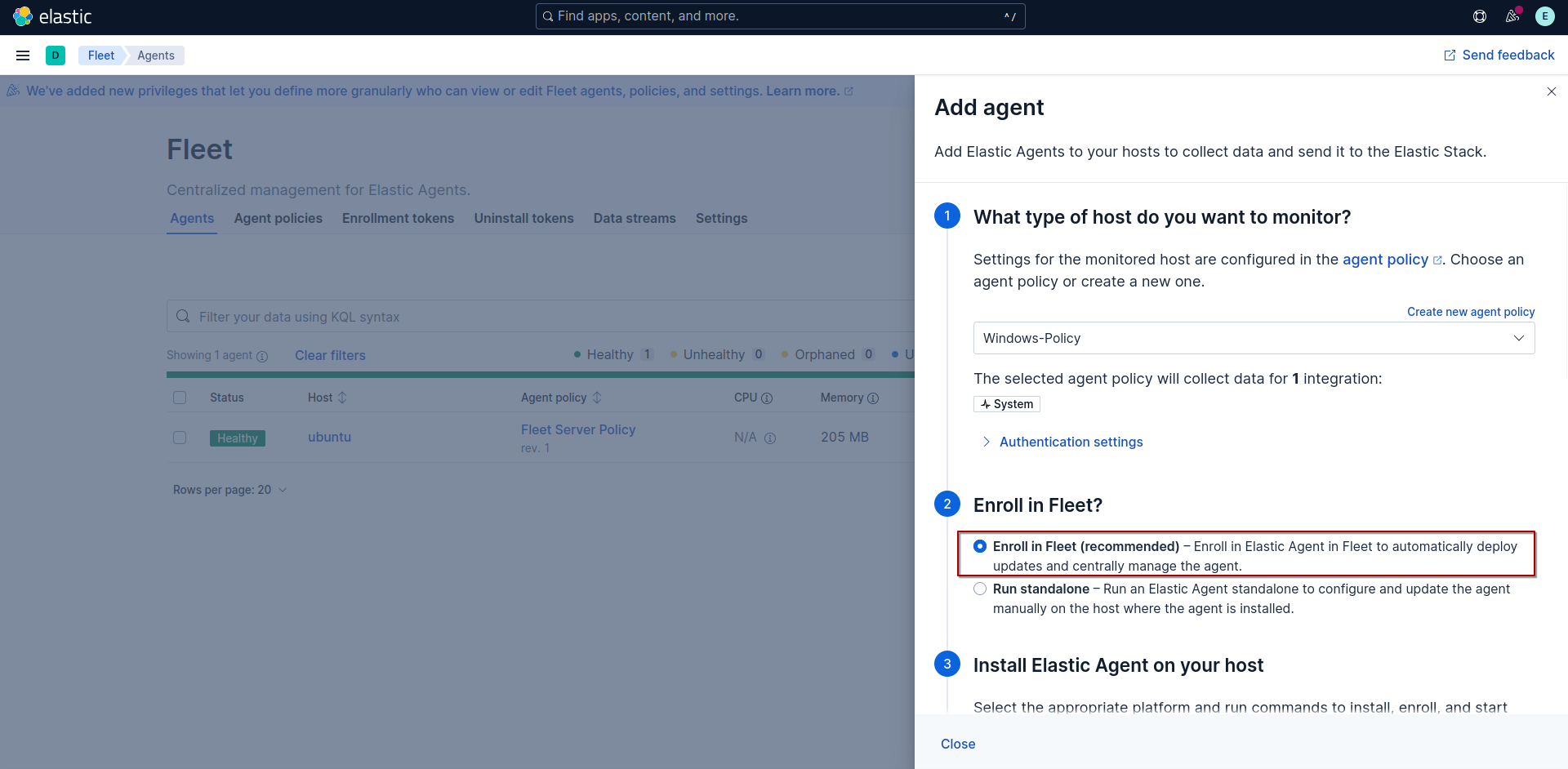Sort by Host column arrows
This screenshot has width=1568, height=769.
click(x=342, y=398)
